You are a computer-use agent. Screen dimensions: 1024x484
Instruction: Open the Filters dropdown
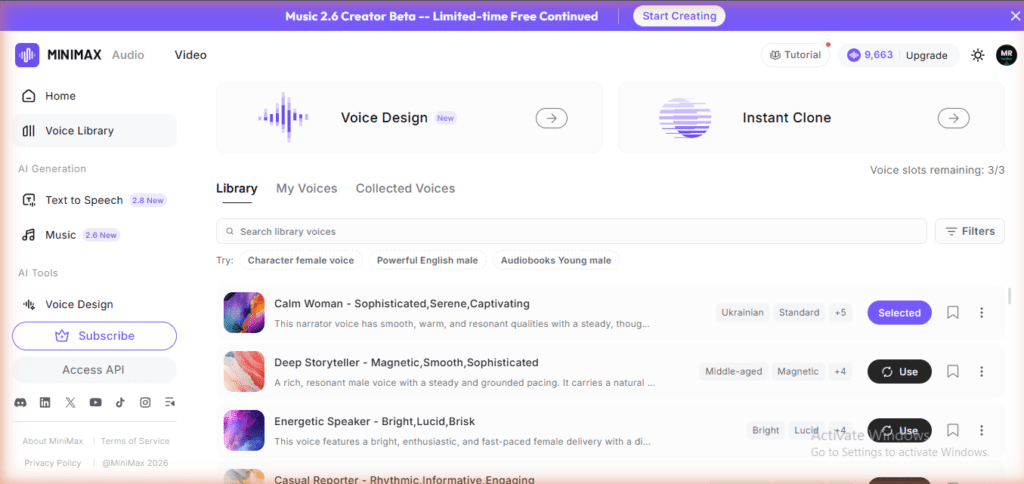click(x=970, y=231)
